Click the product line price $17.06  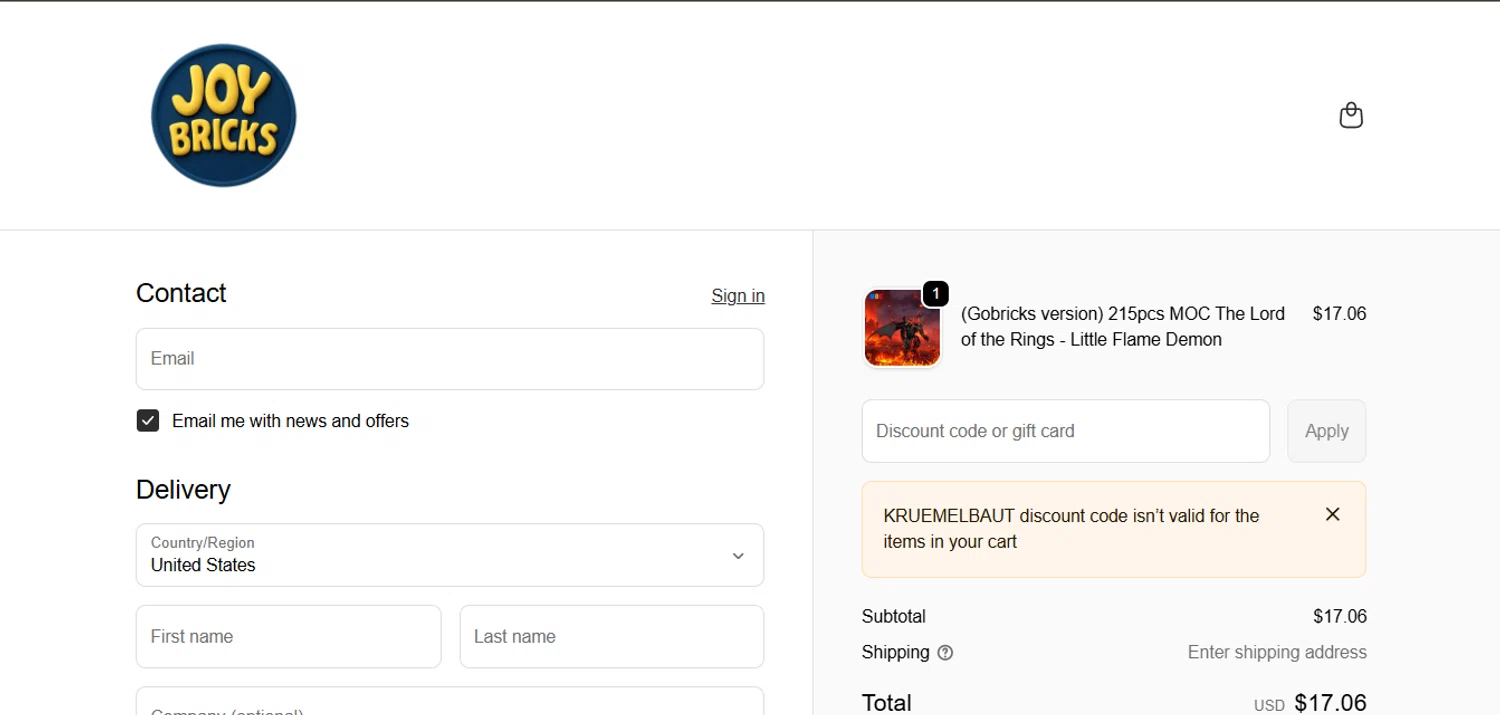click(x=1339, y=314)
